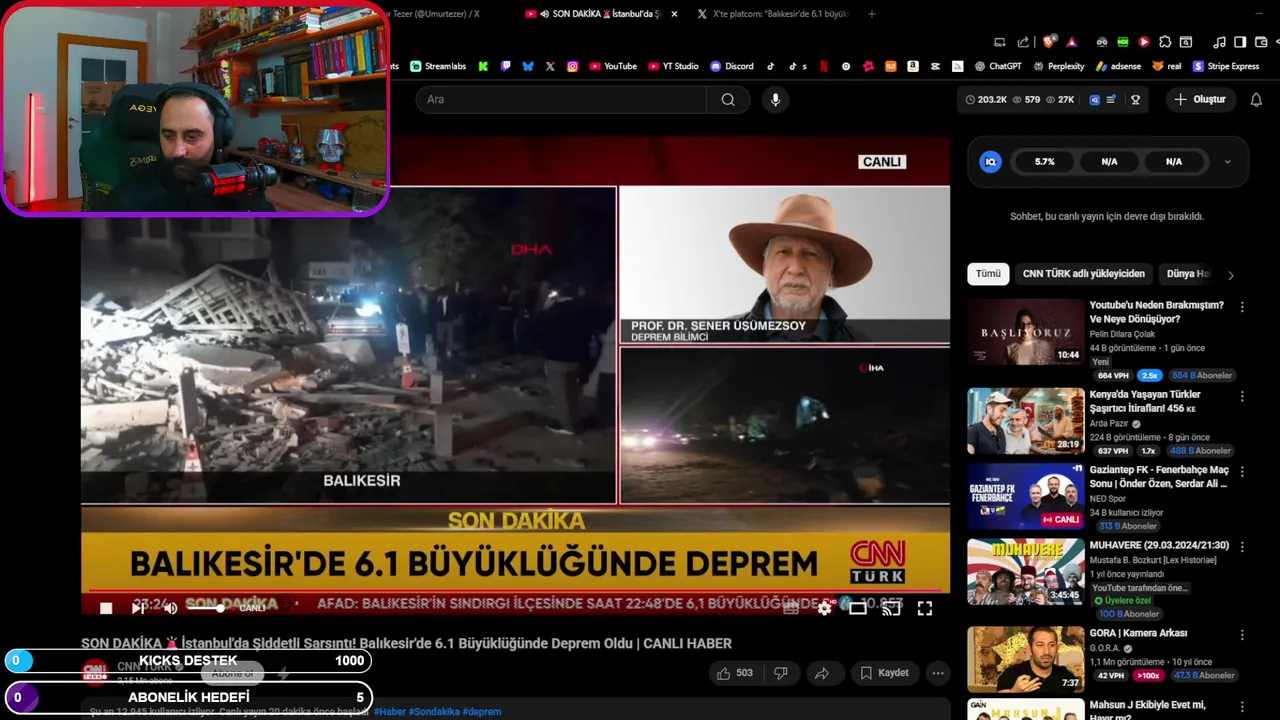Switch to the SON DAKİKA browser tab
1280x720 pixels.
point(600,14)
